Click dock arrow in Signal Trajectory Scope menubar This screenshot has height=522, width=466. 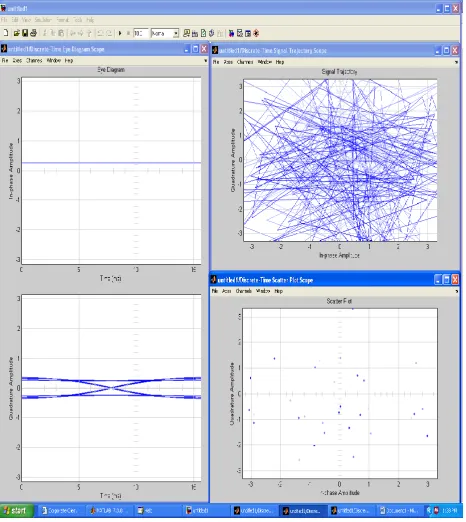(x=457, y=63)
